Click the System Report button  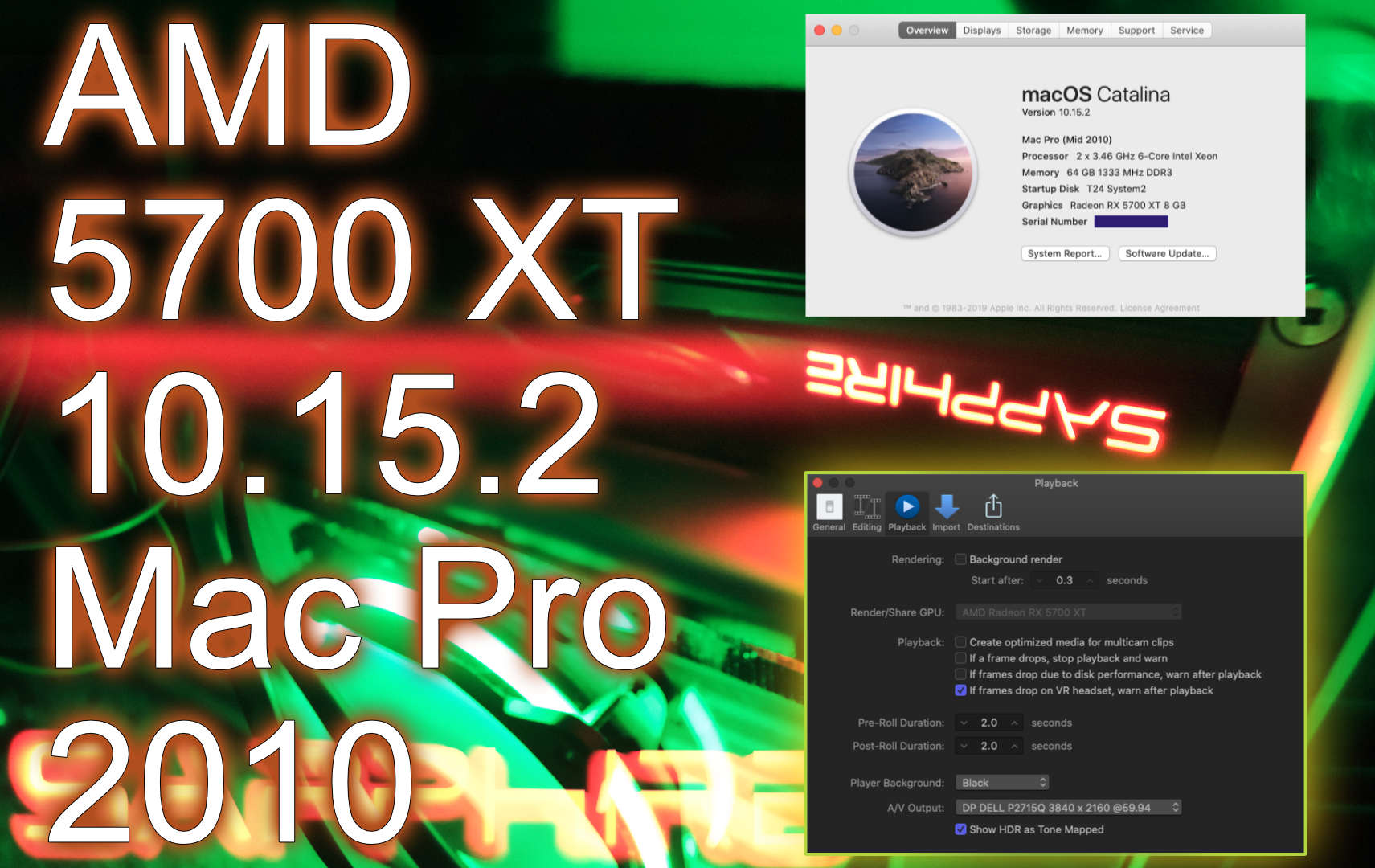coord(1065,253)
